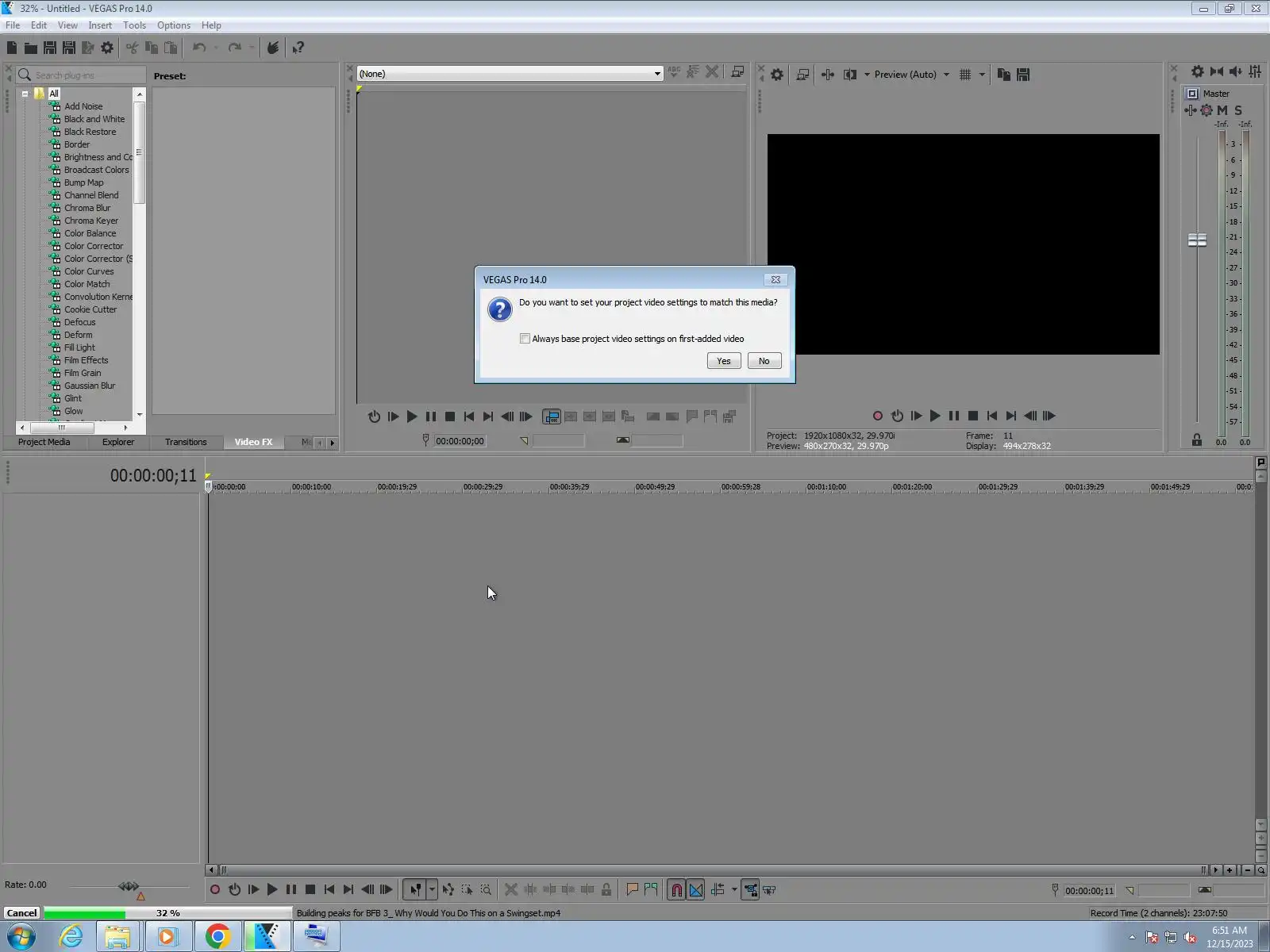
Task: Create a new project from the toolbar
Action: [12, 48]
